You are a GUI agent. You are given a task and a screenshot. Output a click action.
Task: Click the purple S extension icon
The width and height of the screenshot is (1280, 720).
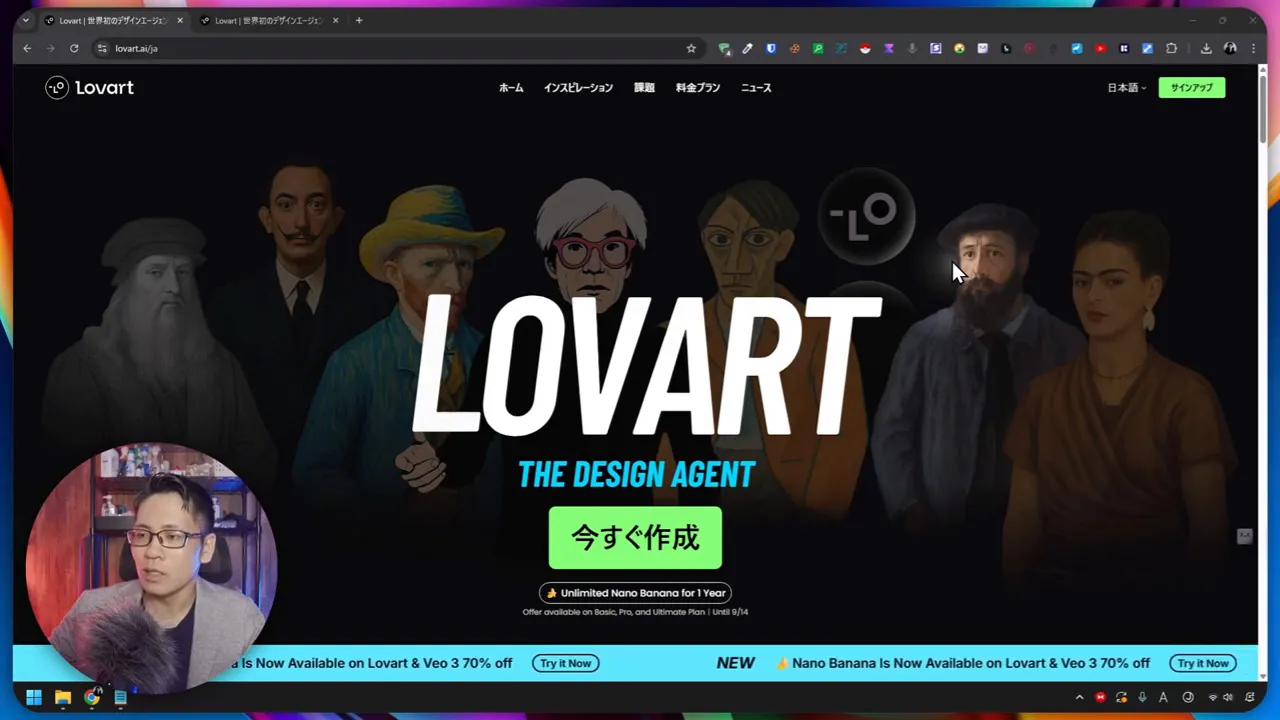[x=936, y=48]
